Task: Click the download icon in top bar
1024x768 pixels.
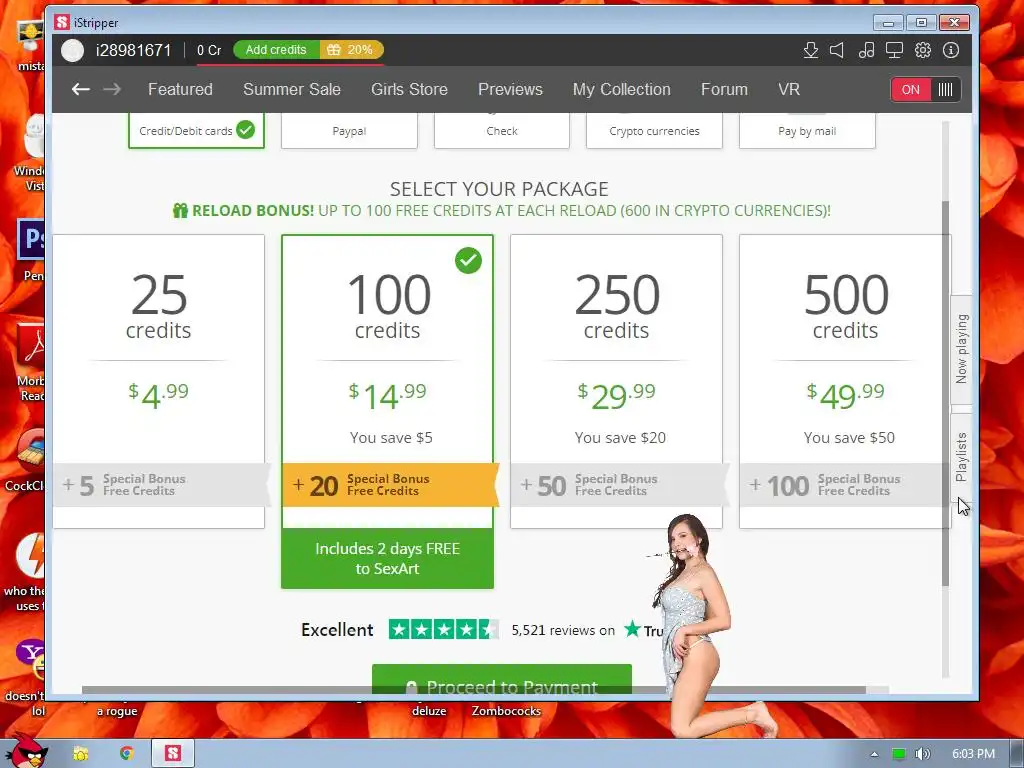Action: click(x=810, y=50)
